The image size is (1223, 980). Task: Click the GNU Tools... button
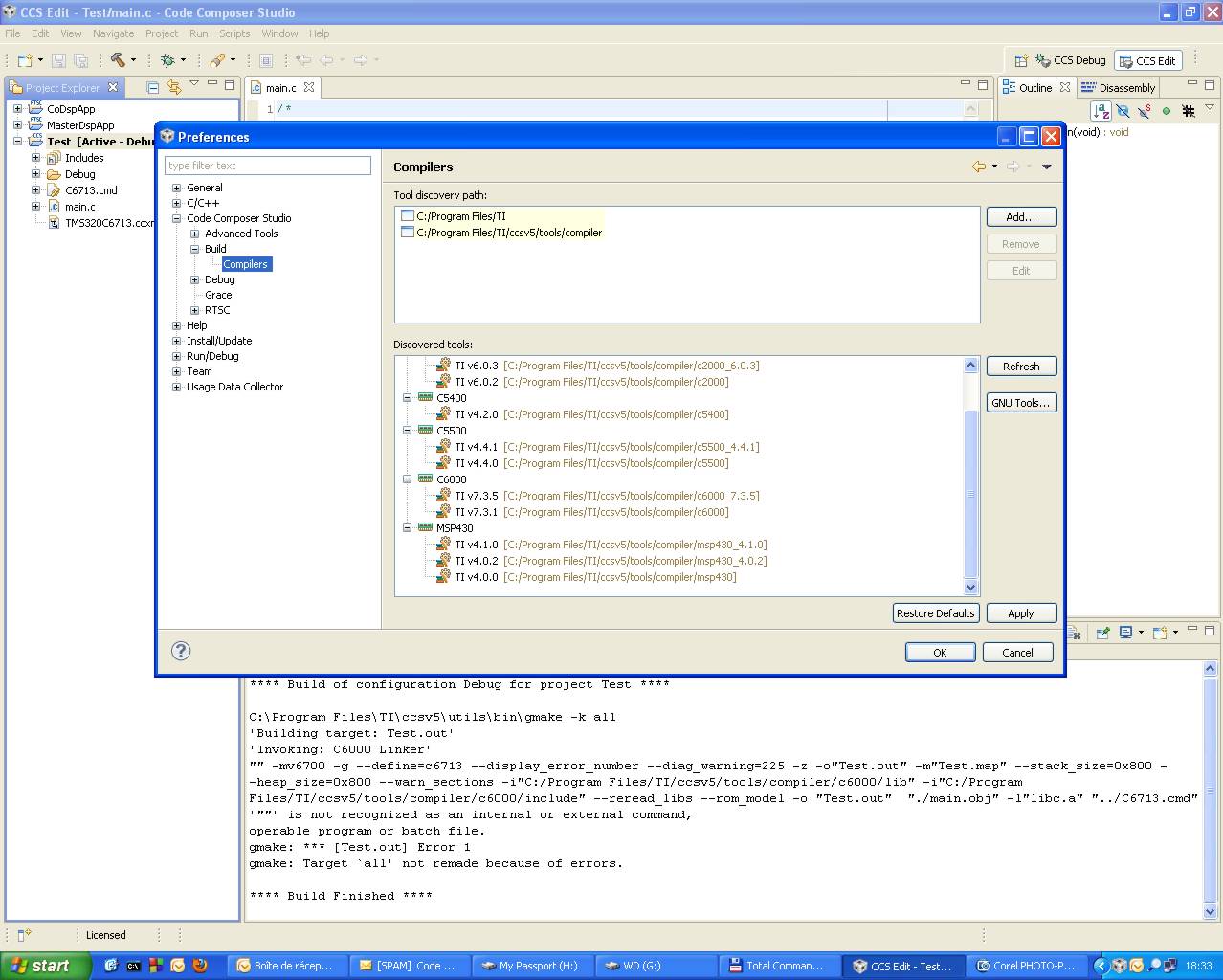1021,403
